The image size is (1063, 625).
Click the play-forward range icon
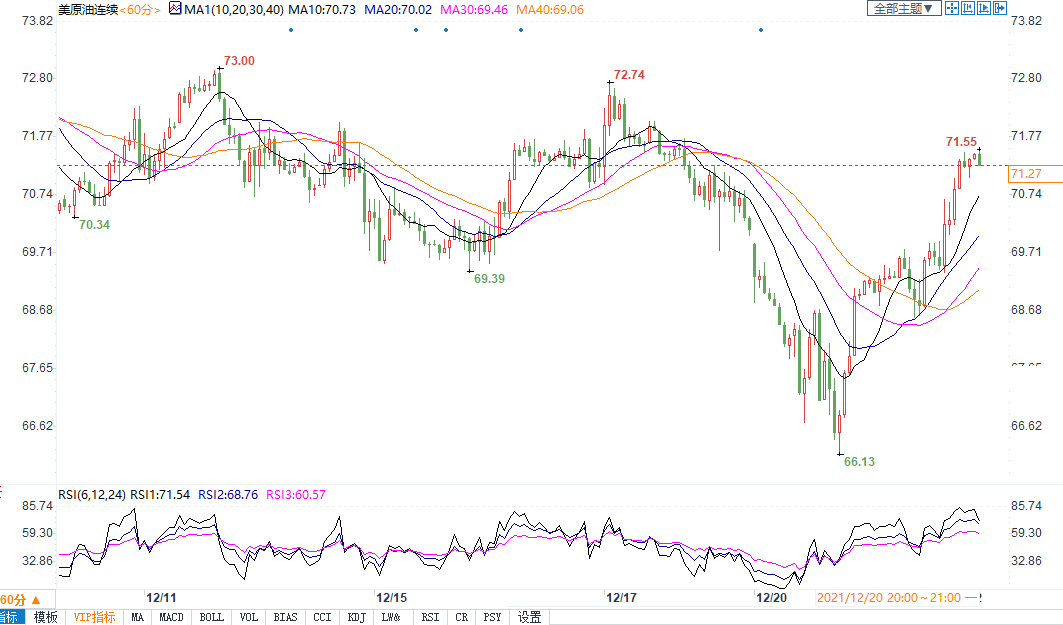click(x=984, y=9)
